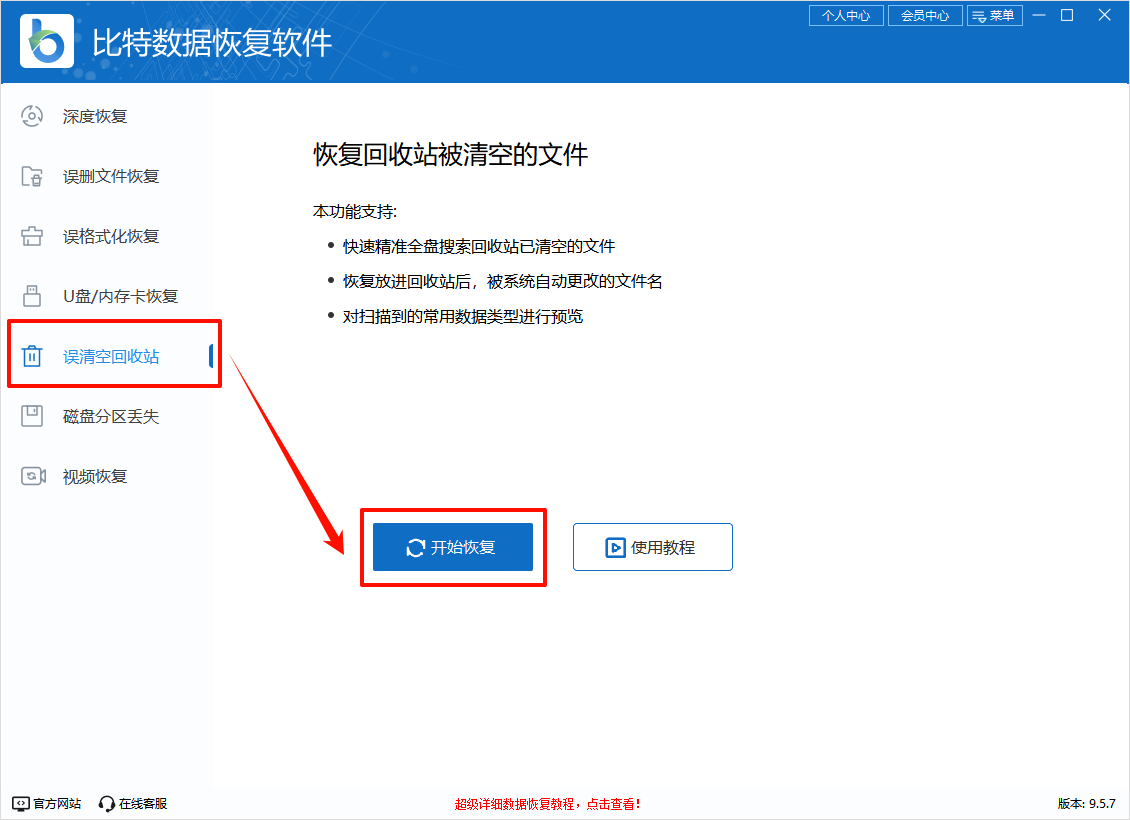This screenshot has height=820, width=1130.
Task: Open 会员中心 in title bar
Action: [x=925, y=15]
